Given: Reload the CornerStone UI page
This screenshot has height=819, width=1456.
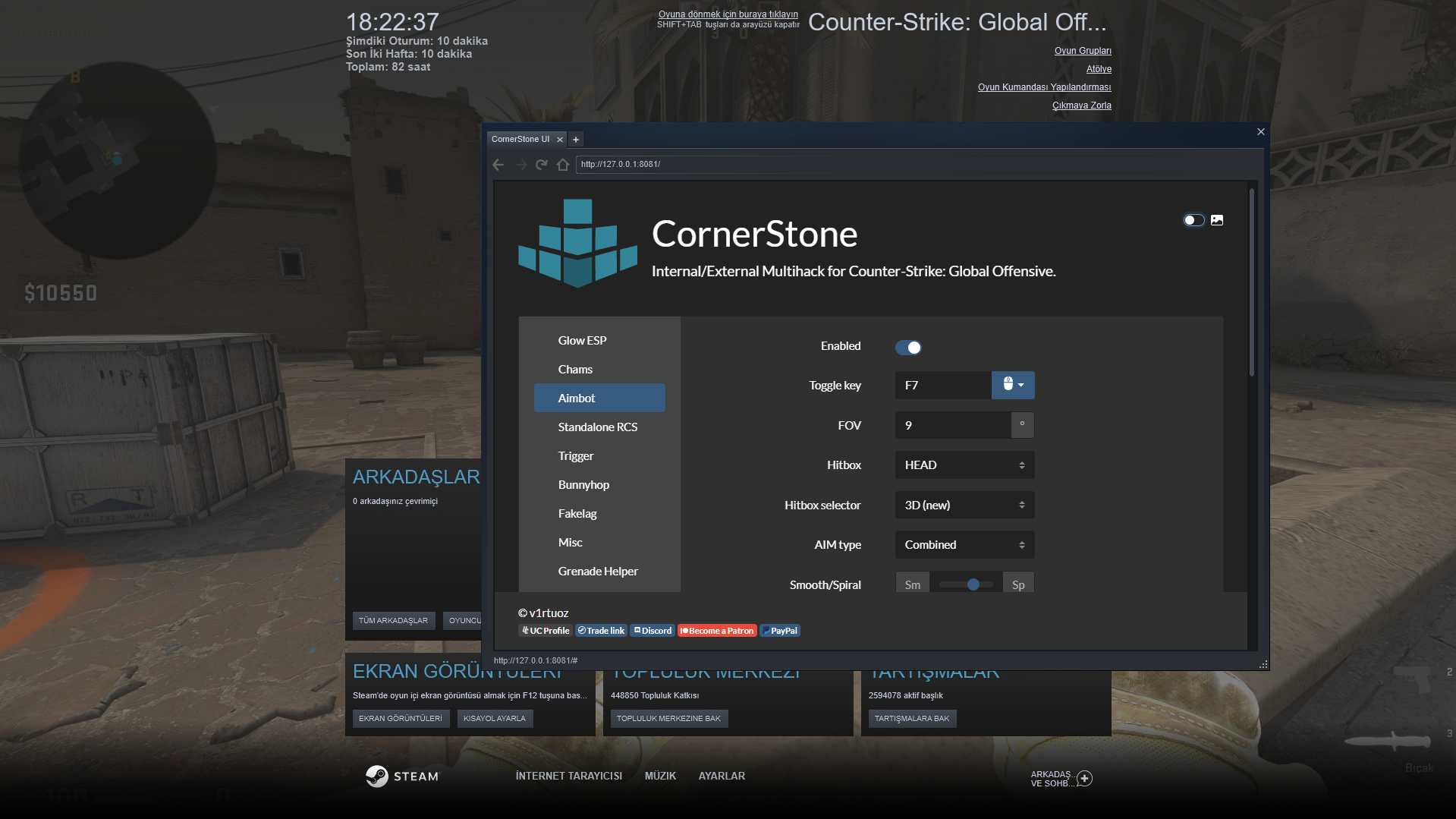Looking at the screenshot, I should (541, 165).
